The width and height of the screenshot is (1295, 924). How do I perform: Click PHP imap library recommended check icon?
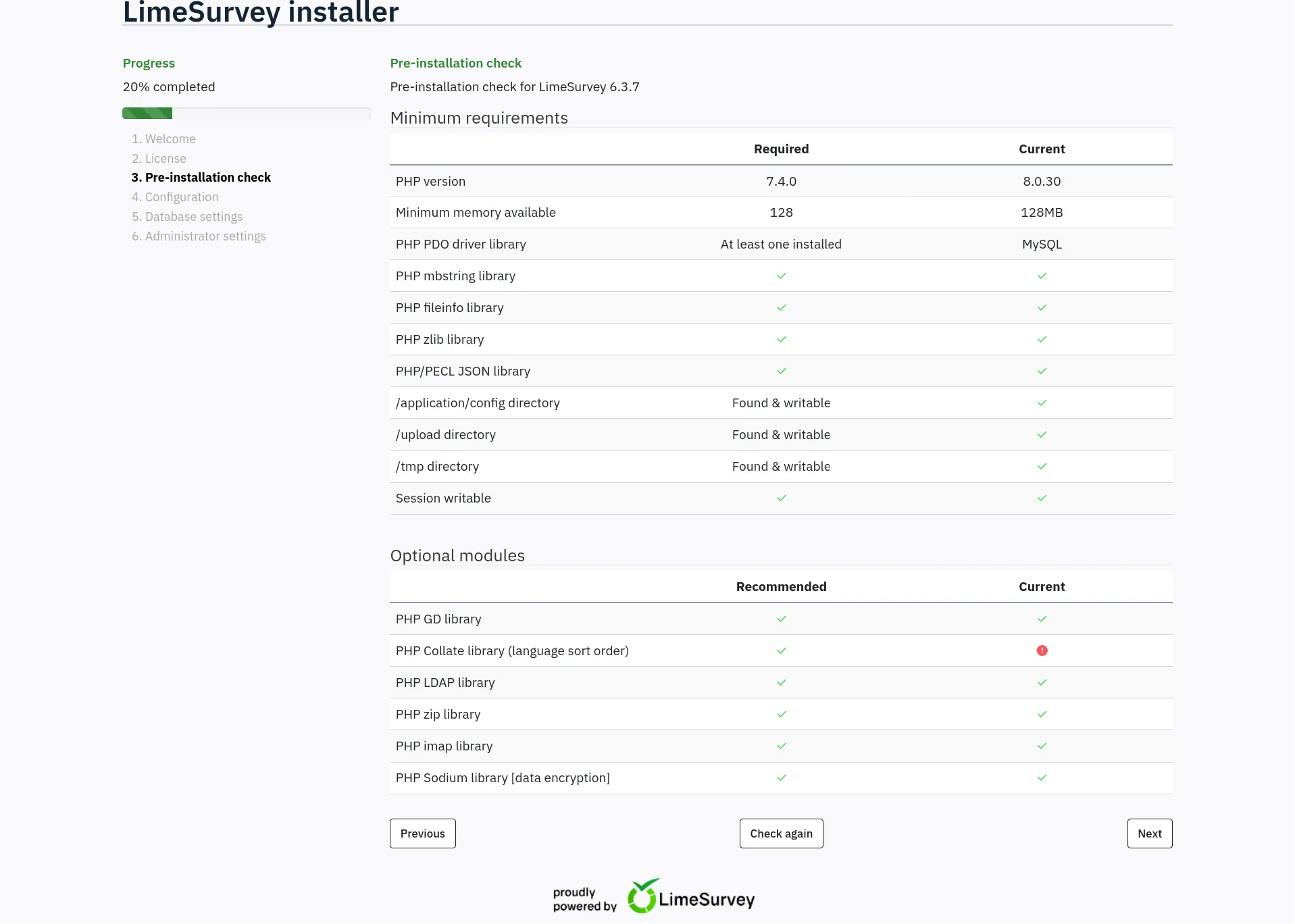click(x=781, y=746)
